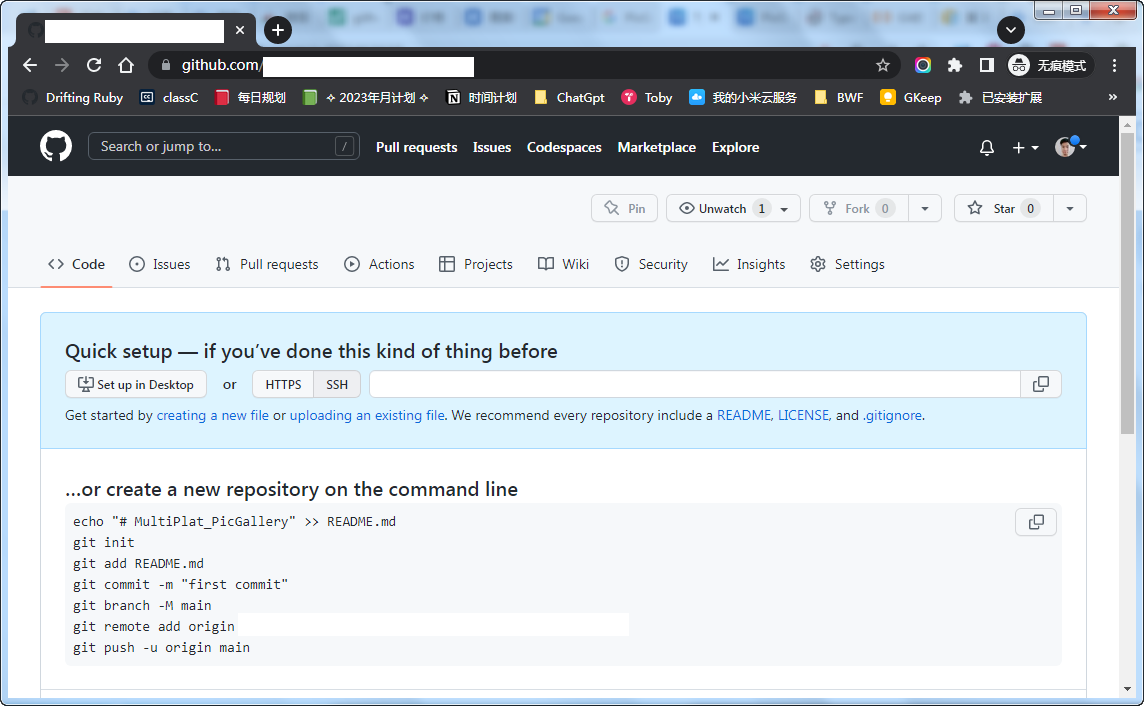Open the classC bookmark
Screen dimensions: 1144x706
tap(169, 98)
